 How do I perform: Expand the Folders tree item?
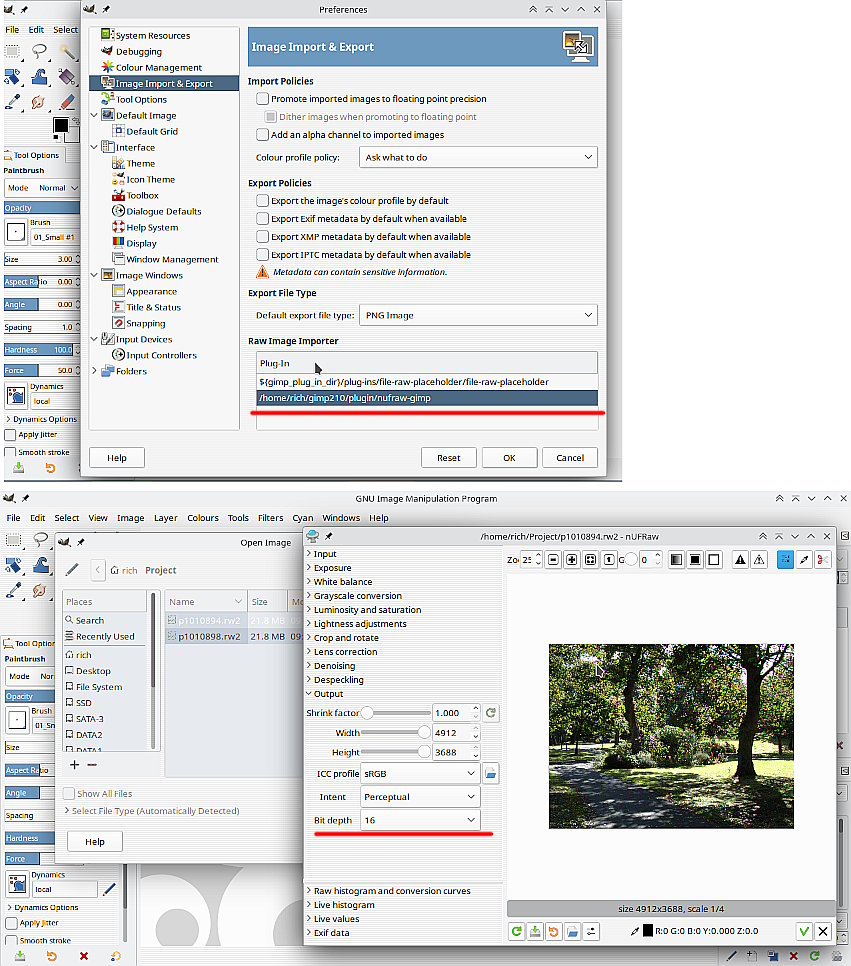[x=94, y=371]
